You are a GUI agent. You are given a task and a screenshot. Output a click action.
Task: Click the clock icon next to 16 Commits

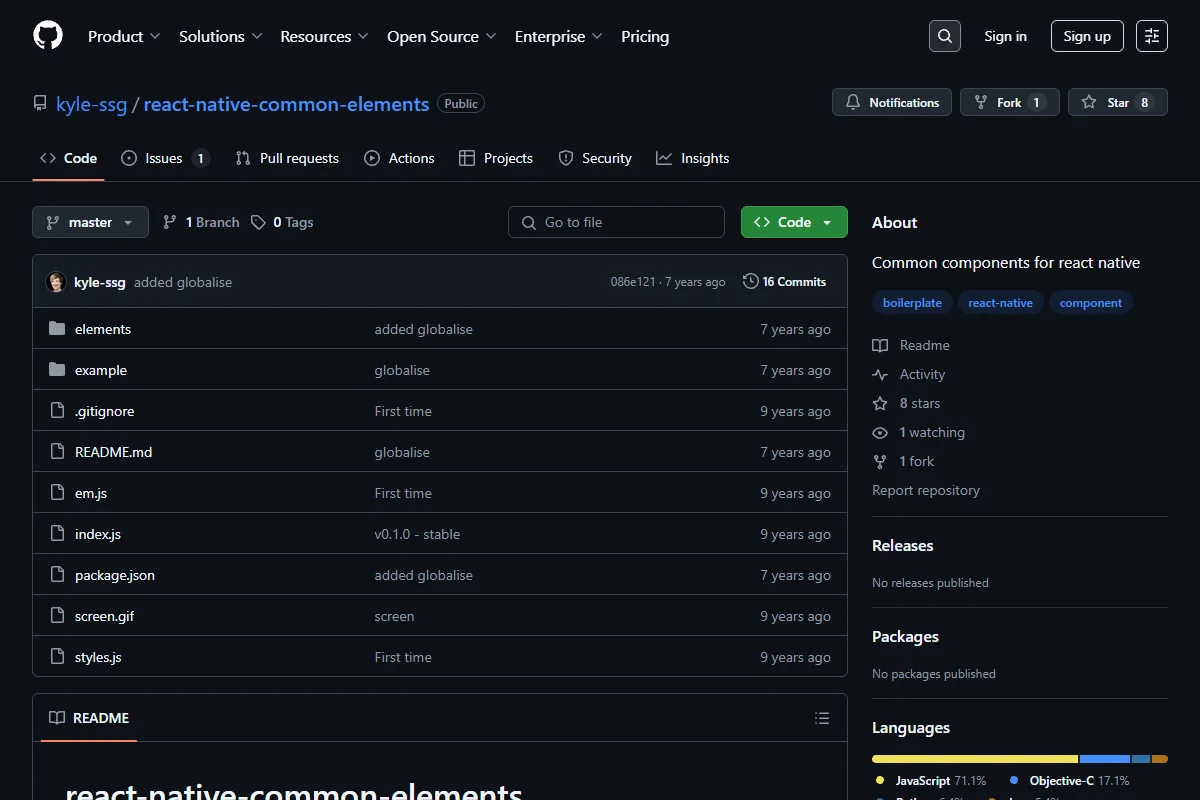[x=750, y=282]
